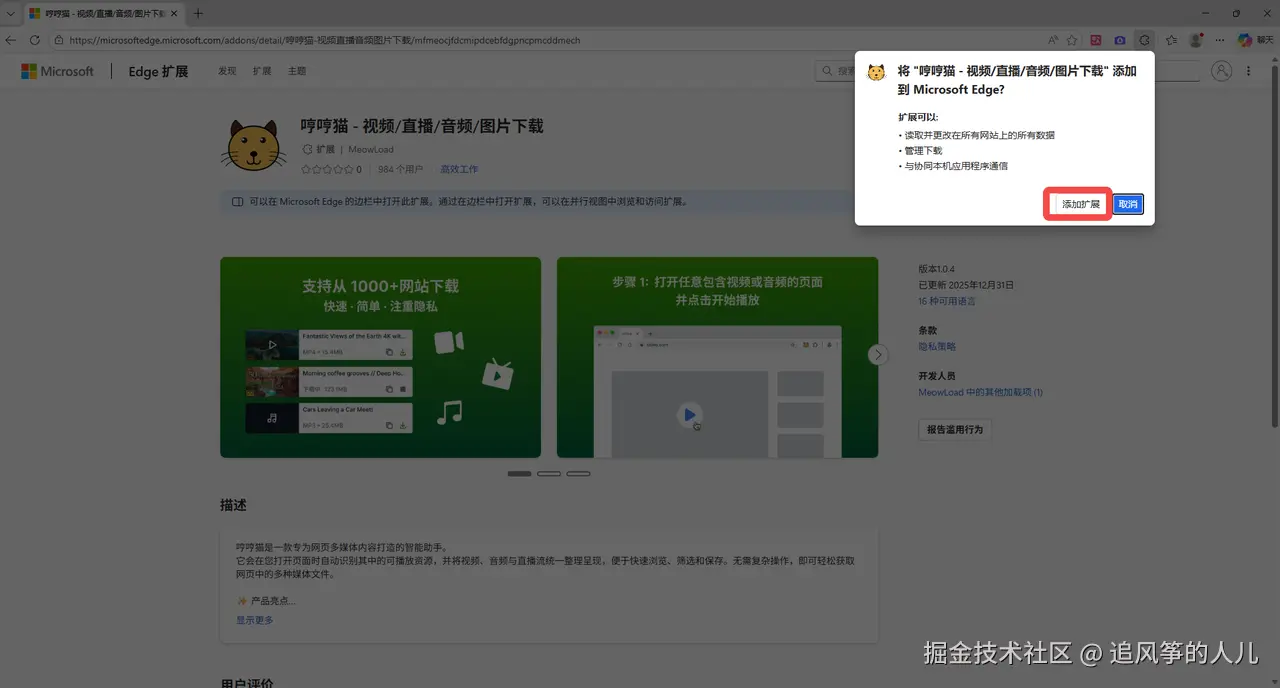Open the second screenshot showing 步骤 1
This screenshot has height=688, width=1280.
(x=717, y=357)
